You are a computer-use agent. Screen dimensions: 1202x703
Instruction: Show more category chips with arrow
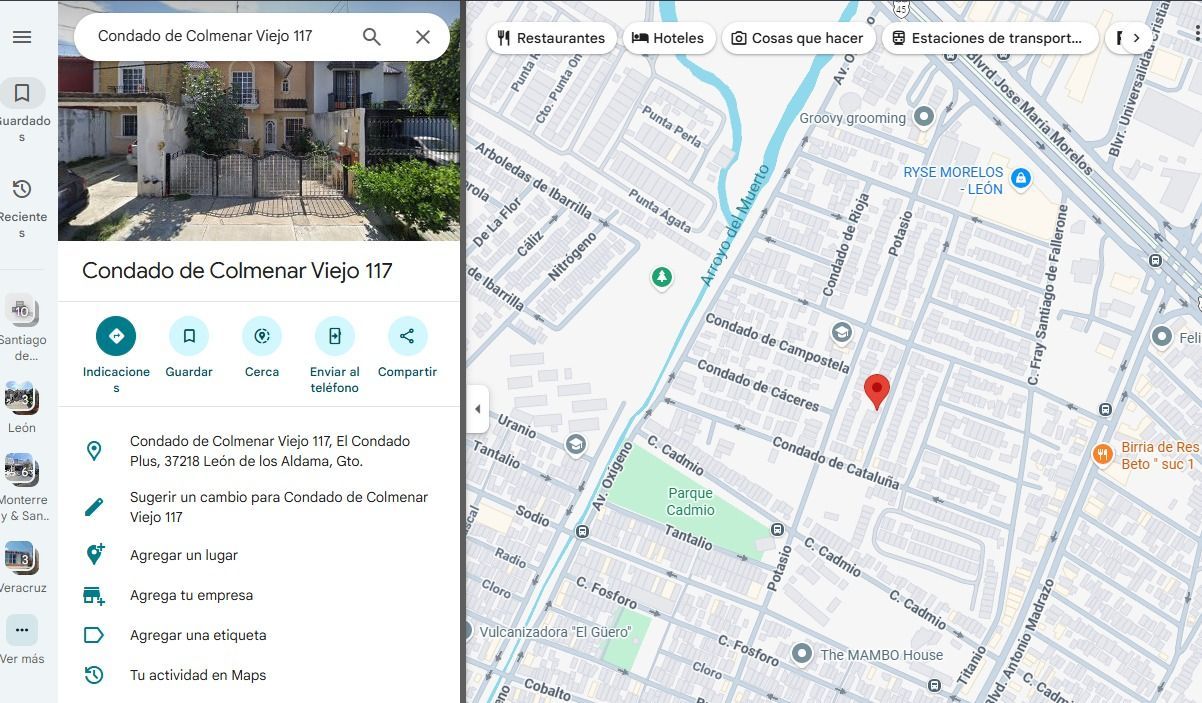pyautogui.click(x=1136, y=38)
